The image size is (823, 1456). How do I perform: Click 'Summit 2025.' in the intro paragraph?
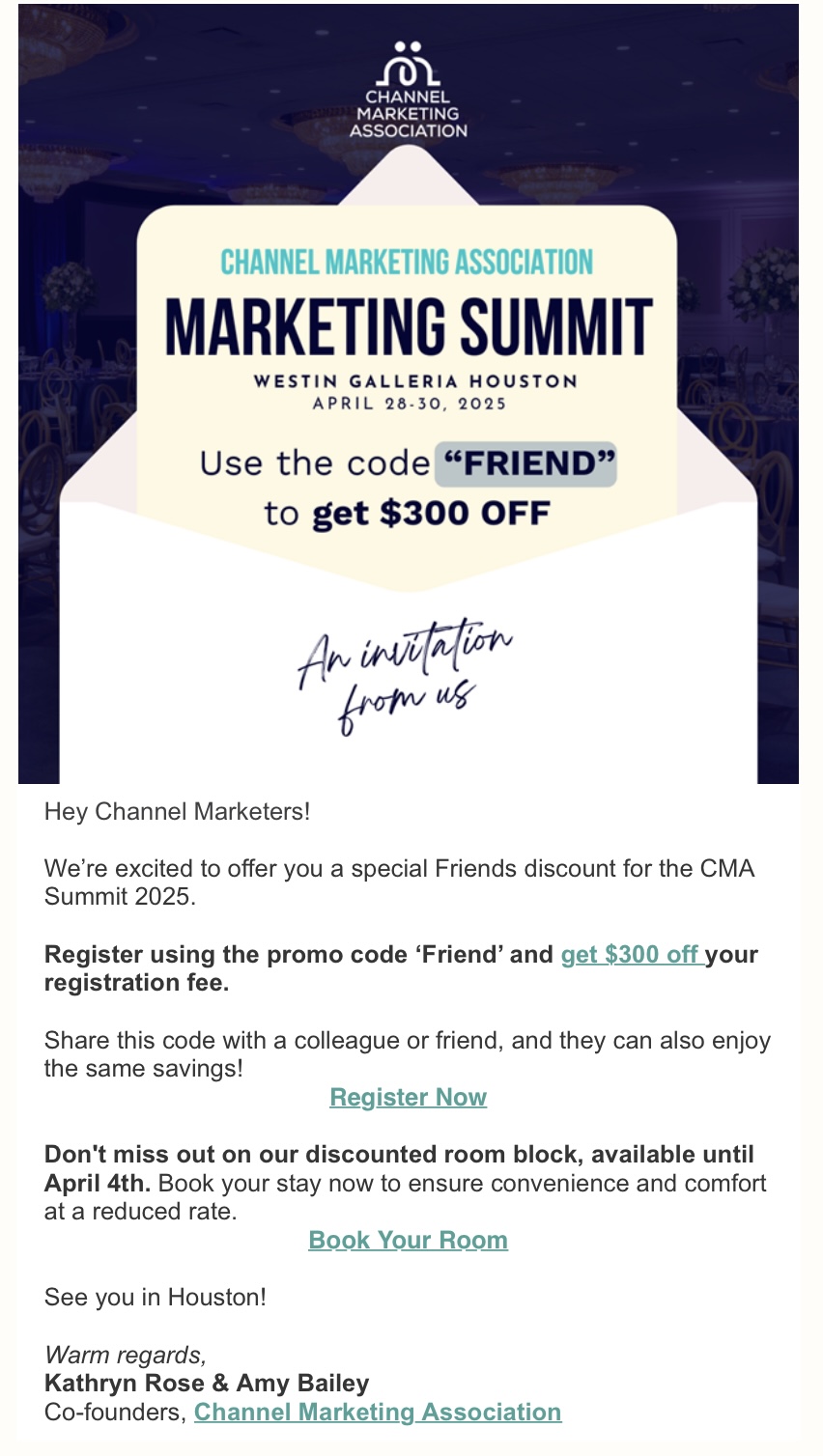(x=120, y=897)
